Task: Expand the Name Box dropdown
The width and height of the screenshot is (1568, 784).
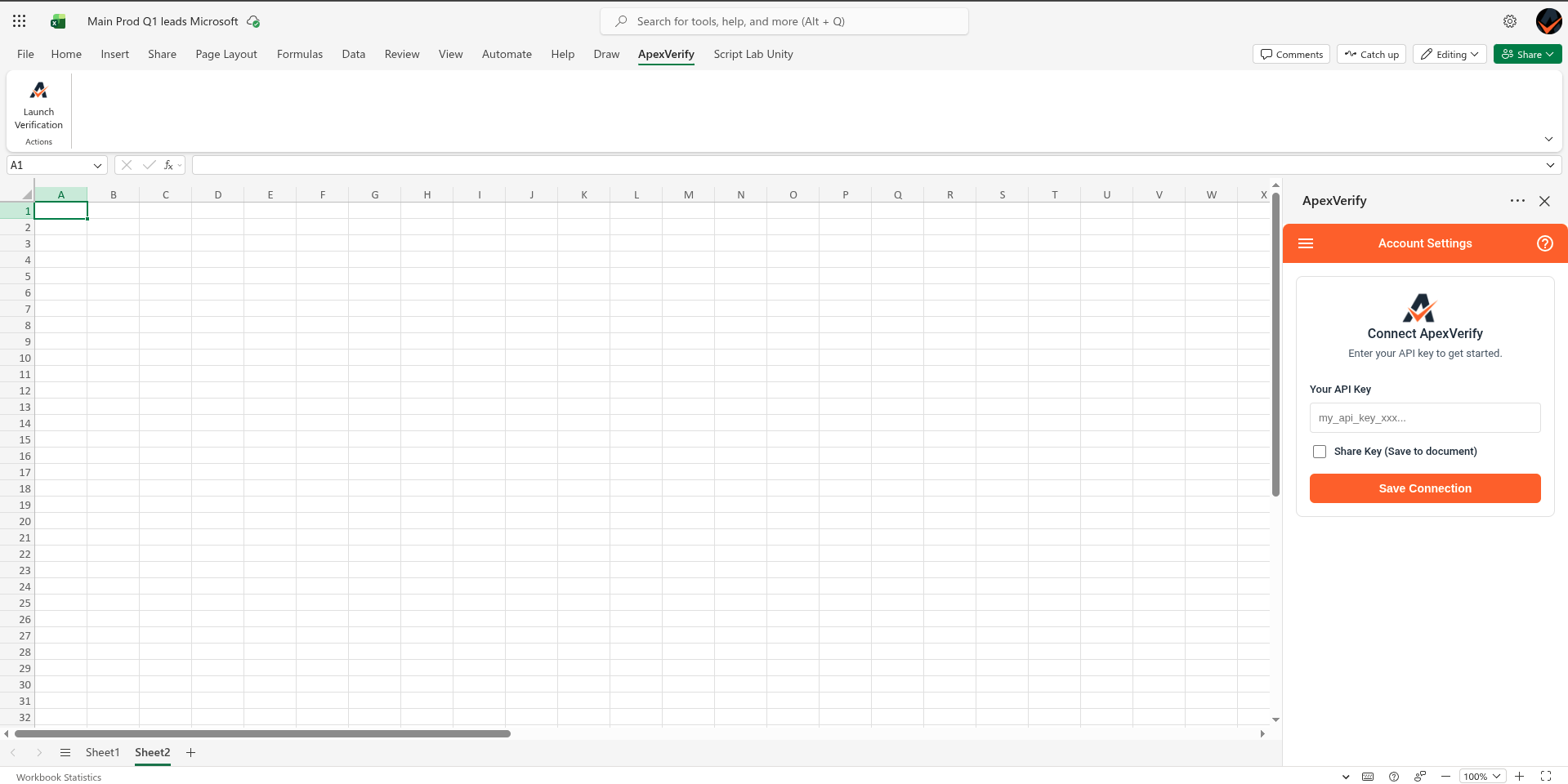Action: coord(97,165)
